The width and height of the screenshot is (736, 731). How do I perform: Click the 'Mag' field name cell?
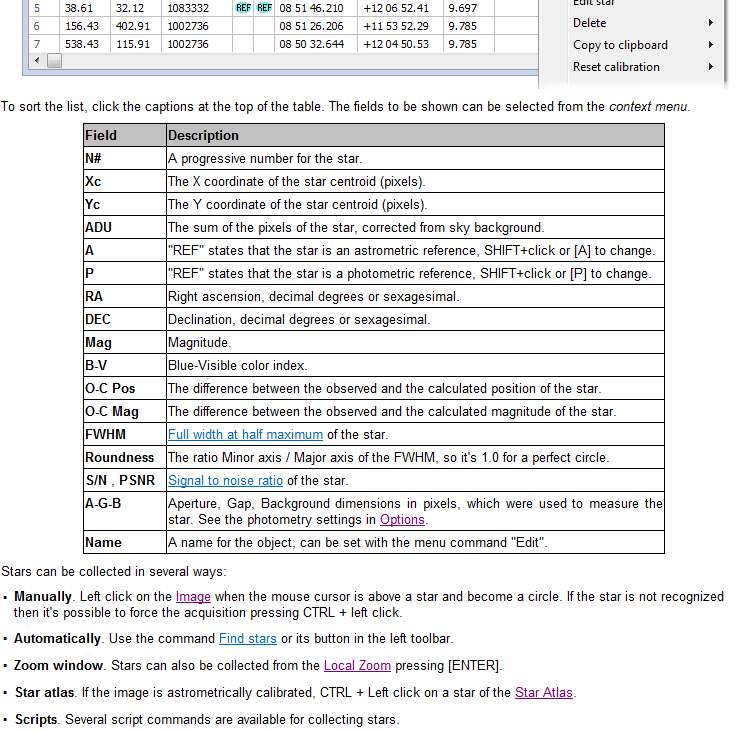pyautogui.click(x=125, y=342)
